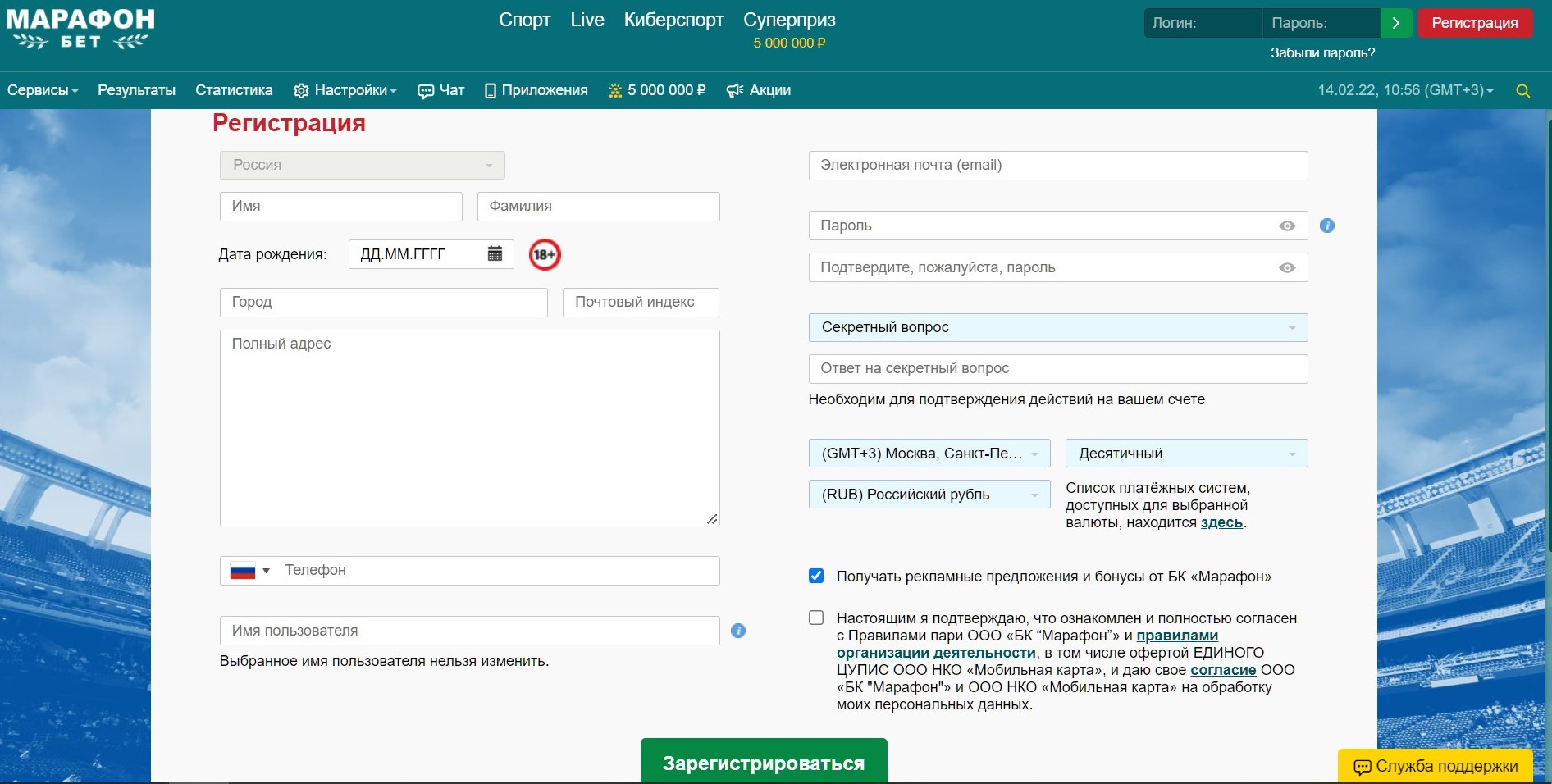Toggle visibility of the confirm password field

point(1287,268)
